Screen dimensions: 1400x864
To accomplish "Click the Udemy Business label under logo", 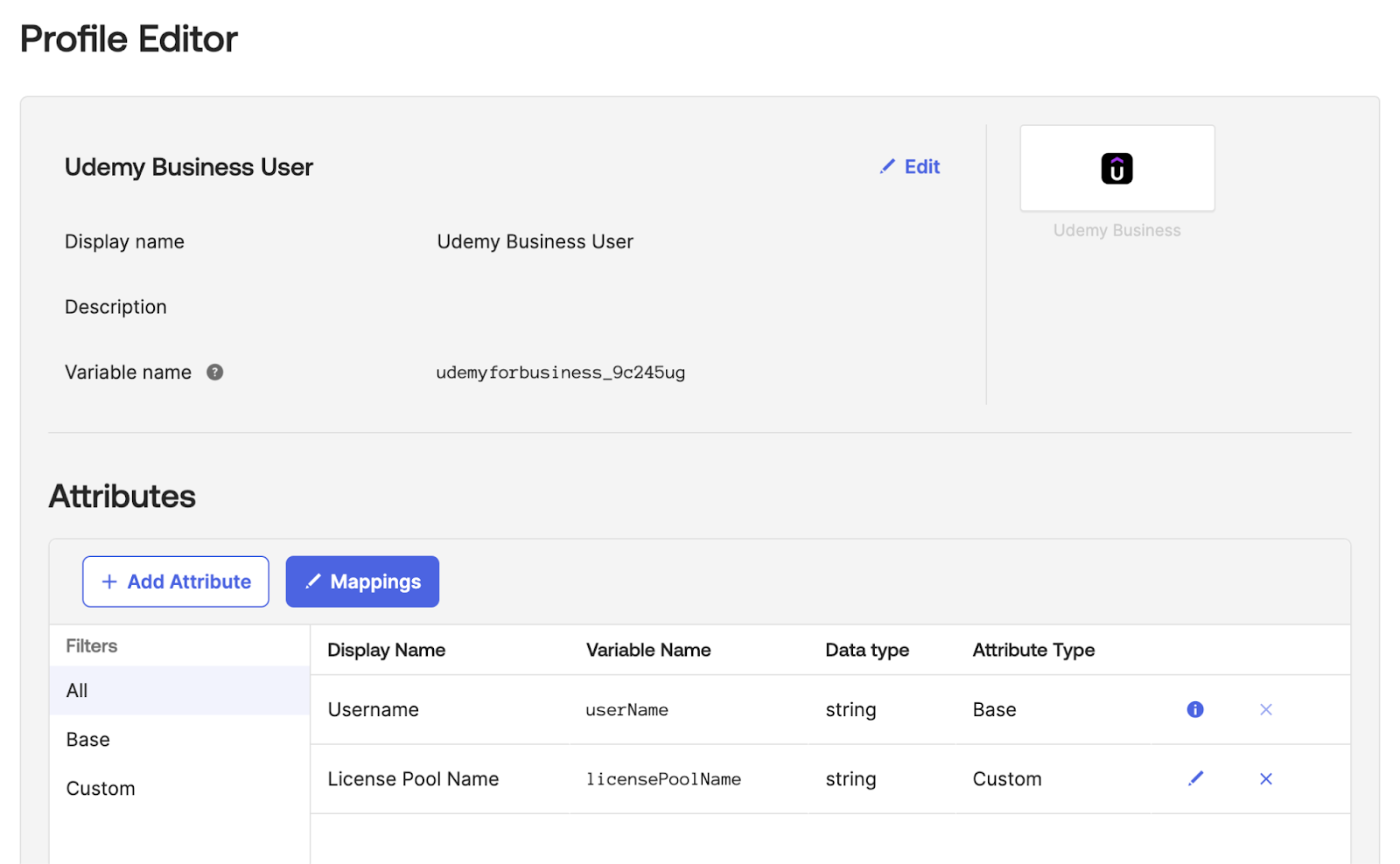I will (1116, 231).
